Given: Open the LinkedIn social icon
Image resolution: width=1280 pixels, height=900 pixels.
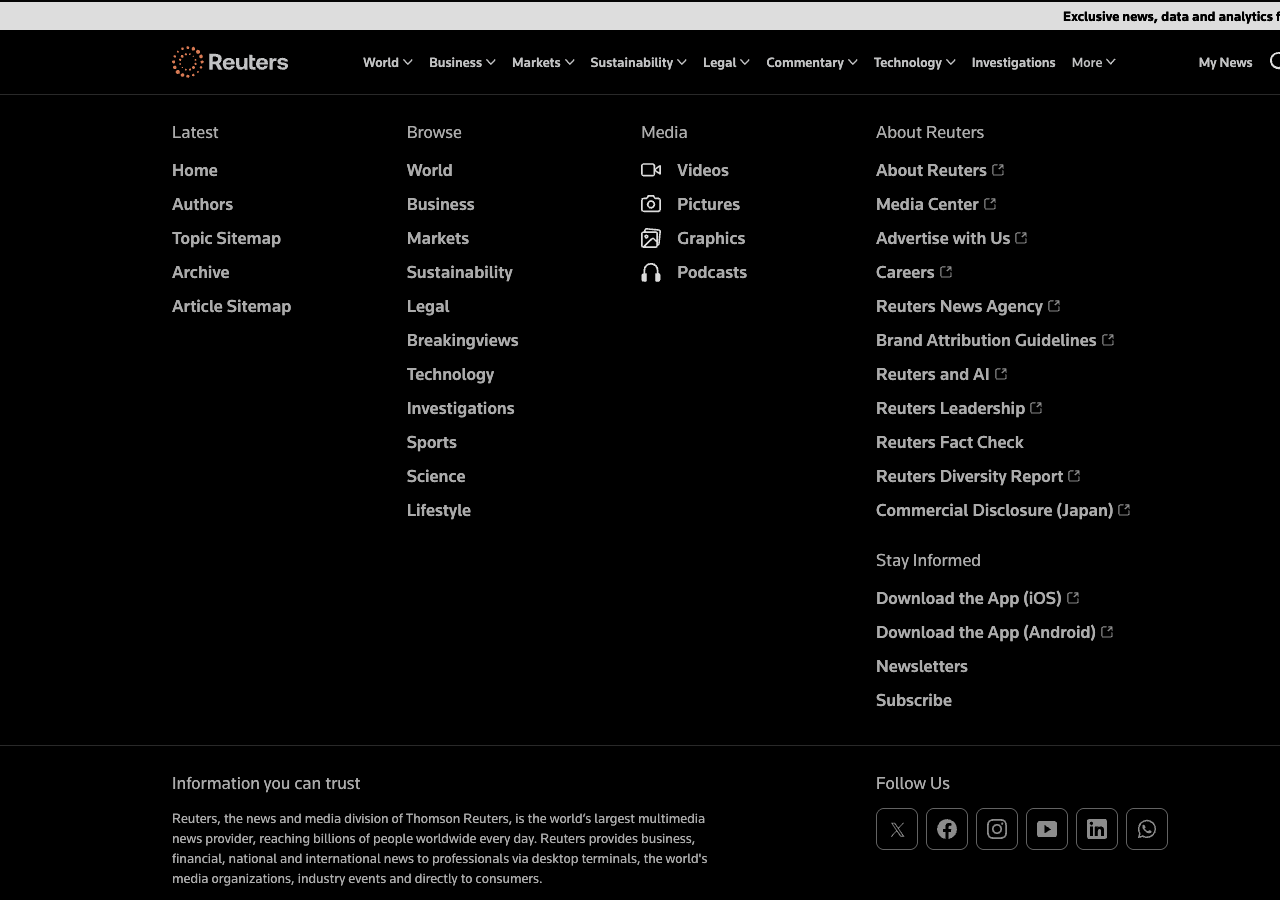Looking at the screenshot, I should tap(1097, 829).
